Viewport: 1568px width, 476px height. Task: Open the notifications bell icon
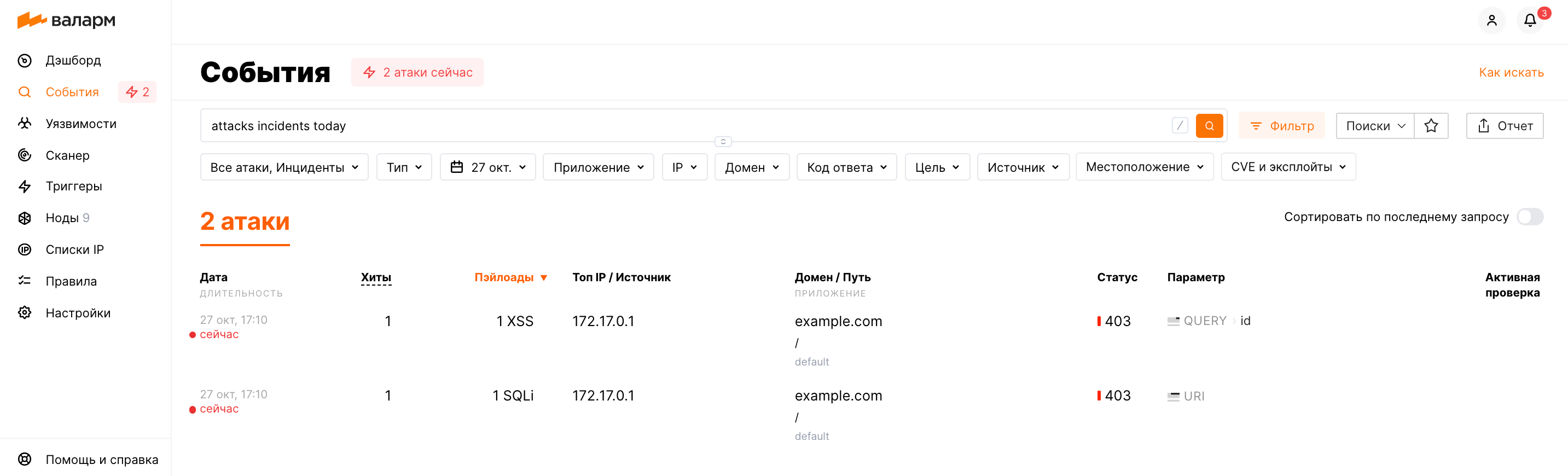[x=1530, y=21]
